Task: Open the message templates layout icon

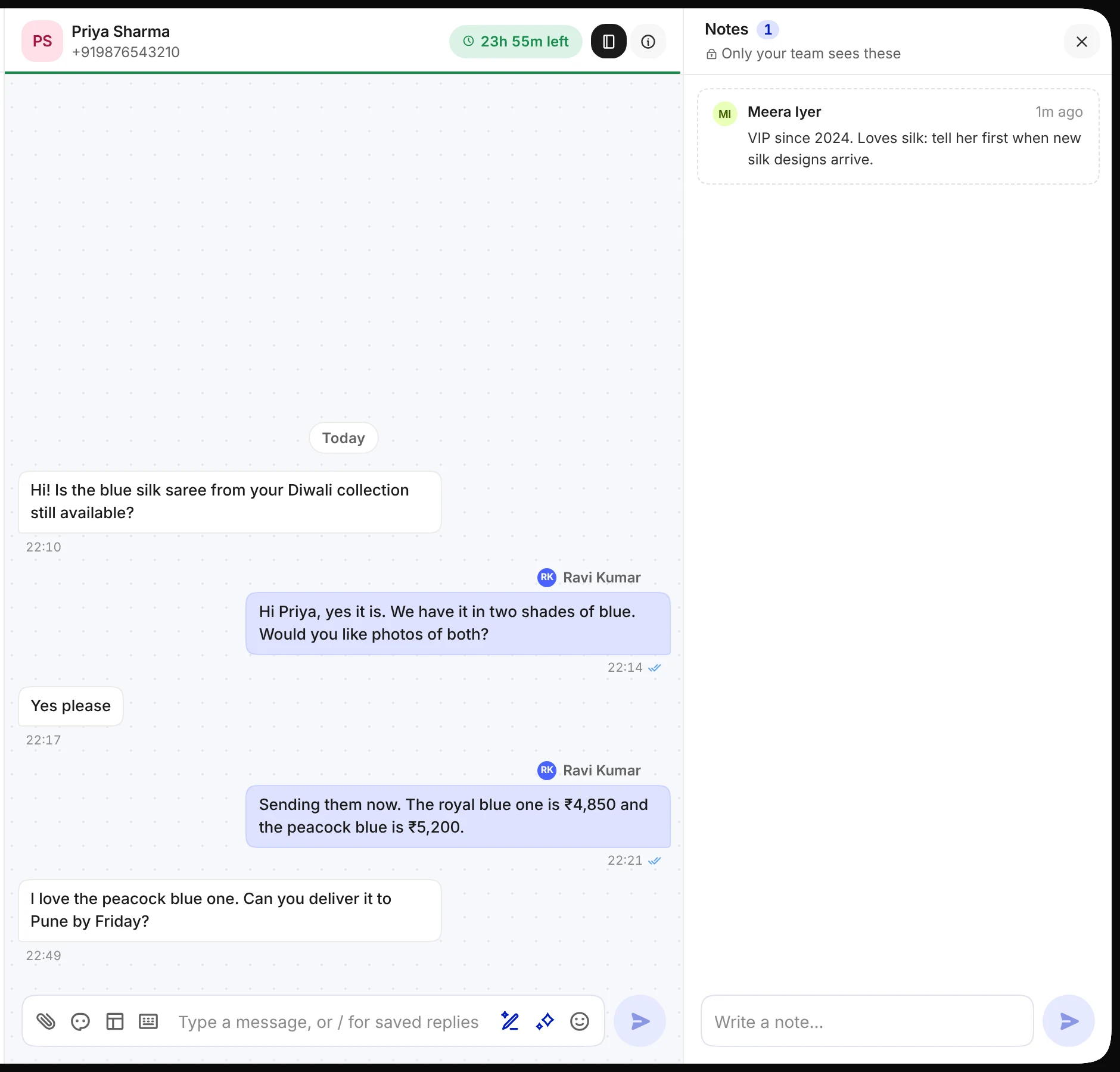Action: tap(114, 1021)
